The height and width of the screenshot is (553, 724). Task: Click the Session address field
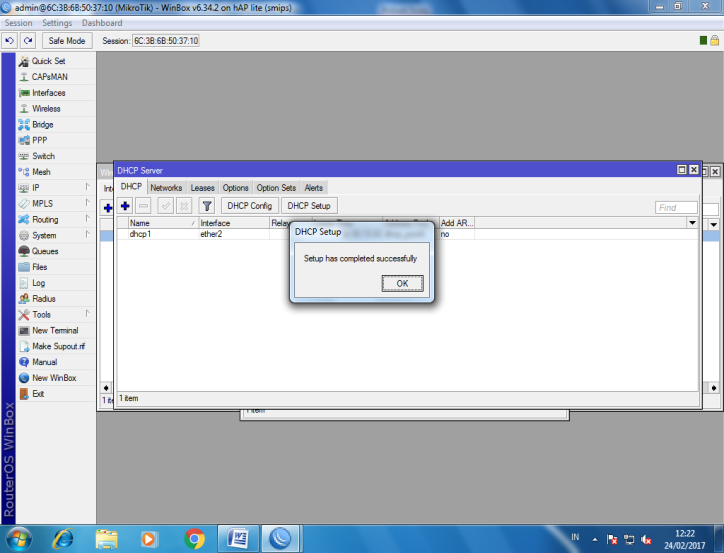pos(166,41)
